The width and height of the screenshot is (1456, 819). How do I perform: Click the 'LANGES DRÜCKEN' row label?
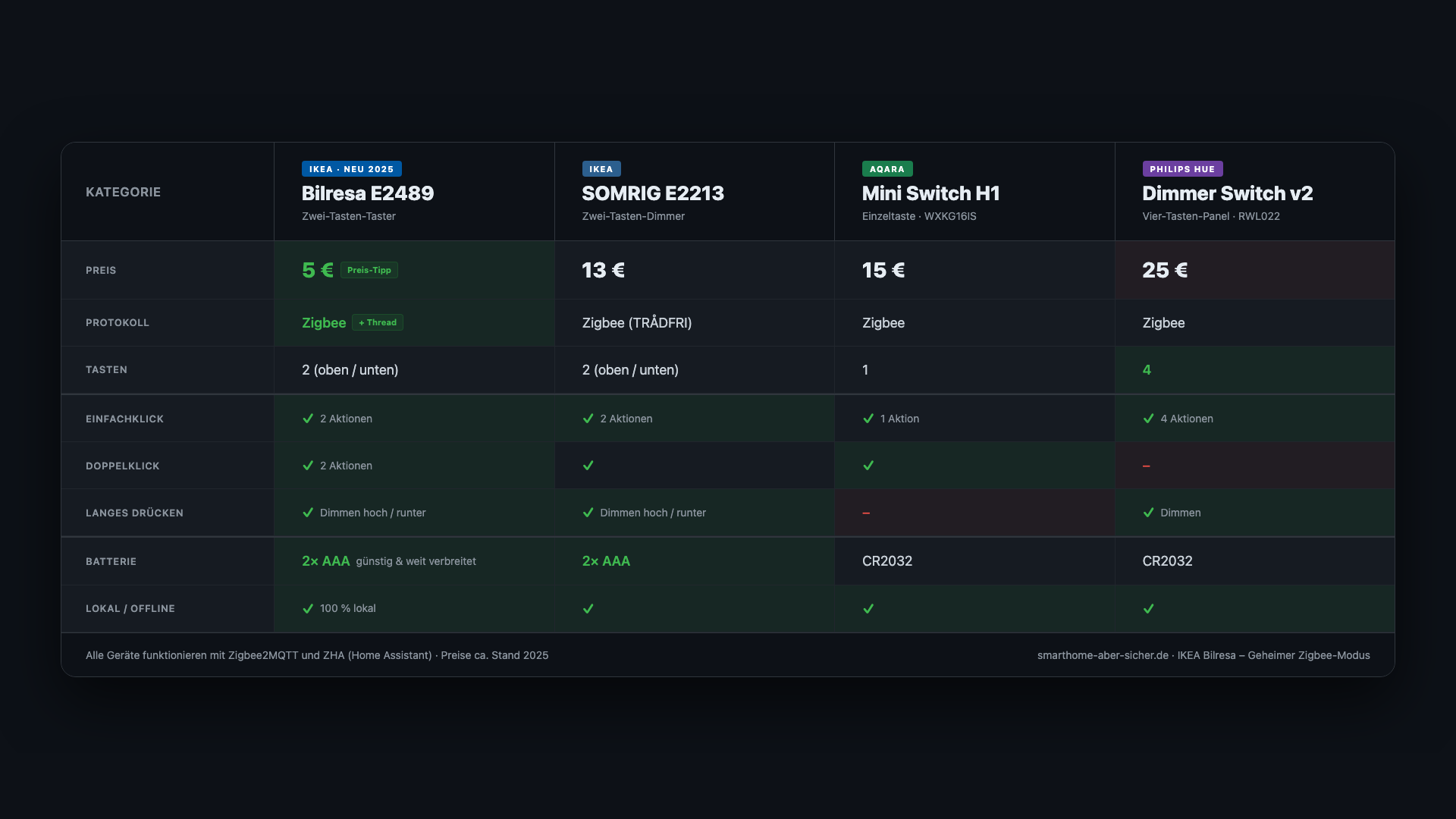[x=134, y=513]
